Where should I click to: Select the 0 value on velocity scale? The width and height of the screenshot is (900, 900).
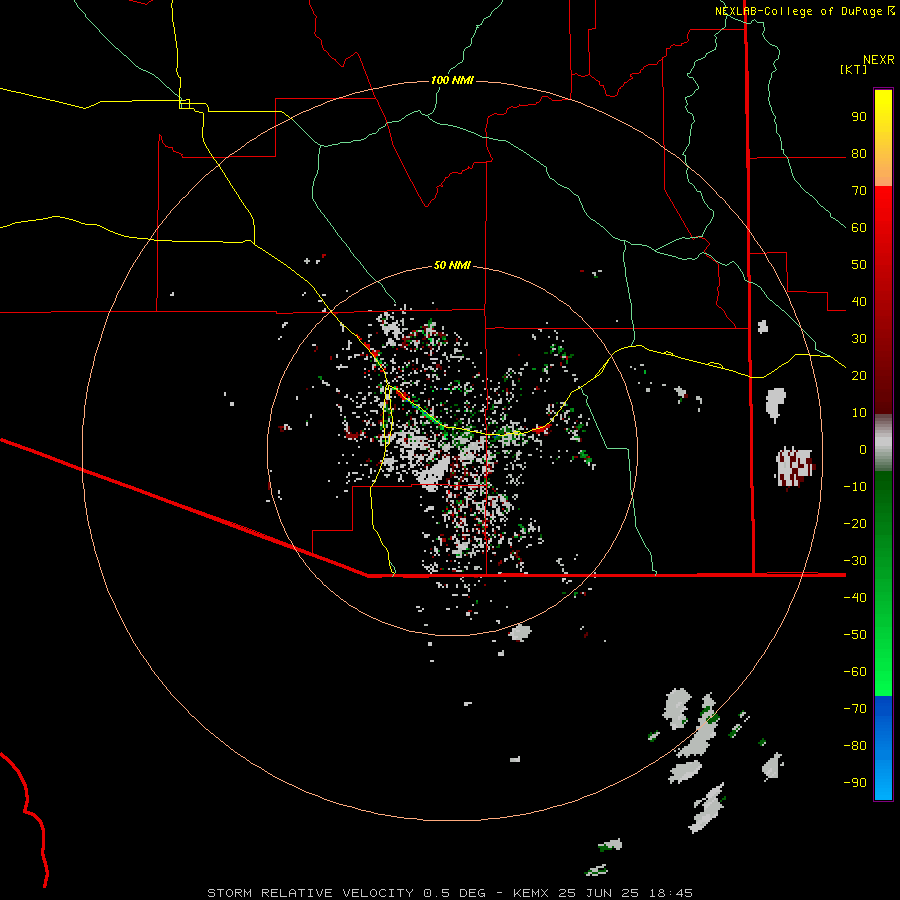(863, 450)
